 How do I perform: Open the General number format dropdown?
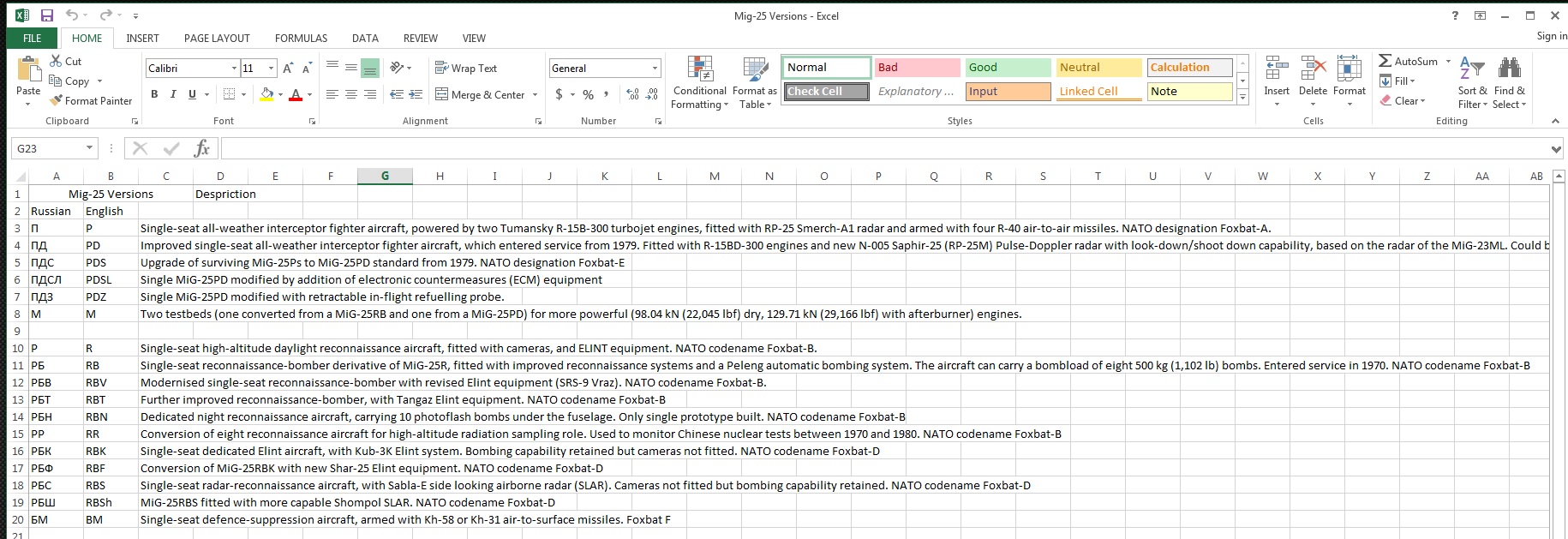[655, 69]
